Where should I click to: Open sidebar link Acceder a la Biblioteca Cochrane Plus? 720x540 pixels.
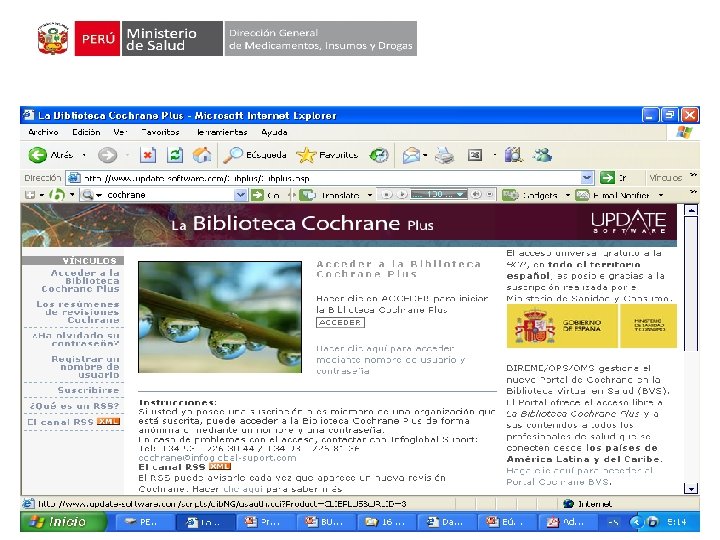(81, 281)
